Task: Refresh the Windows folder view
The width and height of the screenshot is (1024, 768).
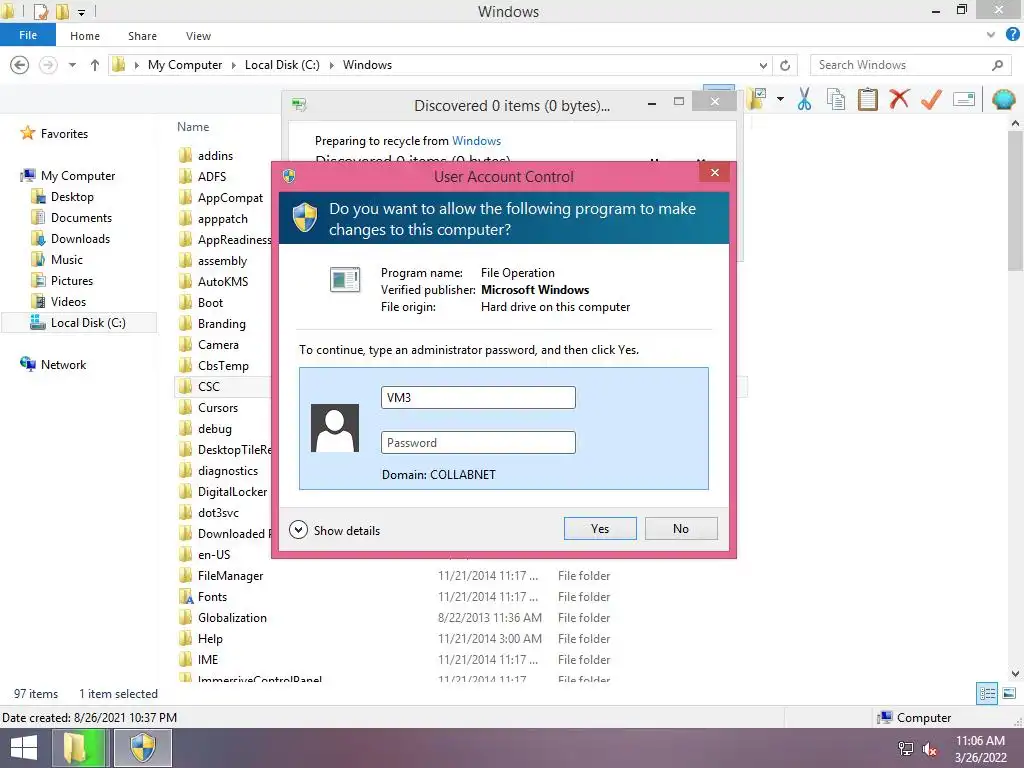Action: (x=785, y=65)
